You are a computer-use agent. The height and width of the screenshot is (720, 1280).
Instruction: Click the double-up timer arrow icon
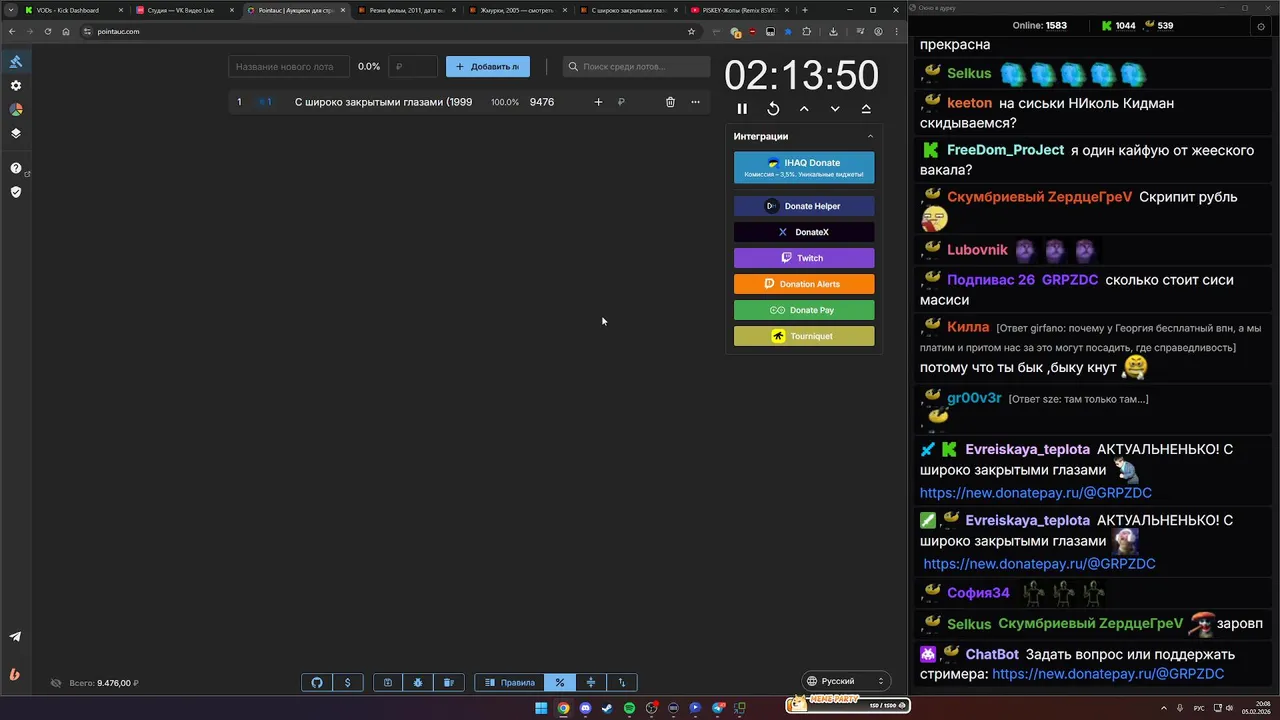866,108
